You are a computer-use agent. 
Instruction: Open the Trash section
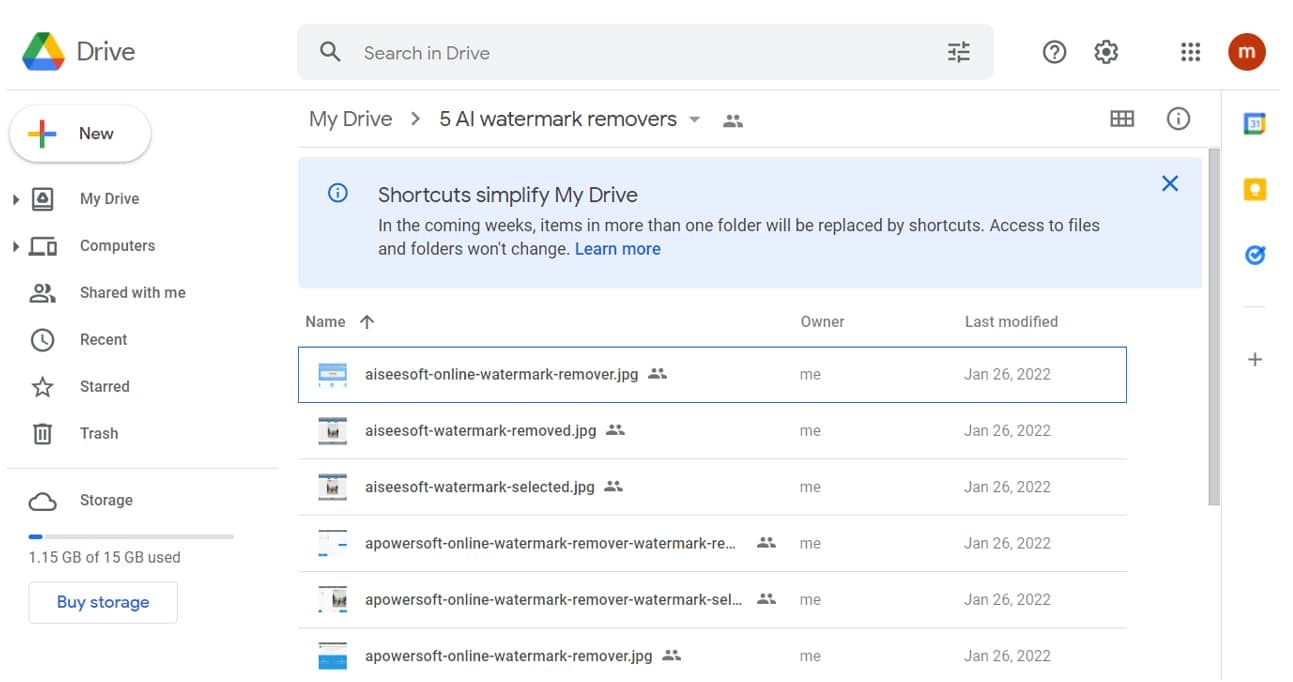99,433
